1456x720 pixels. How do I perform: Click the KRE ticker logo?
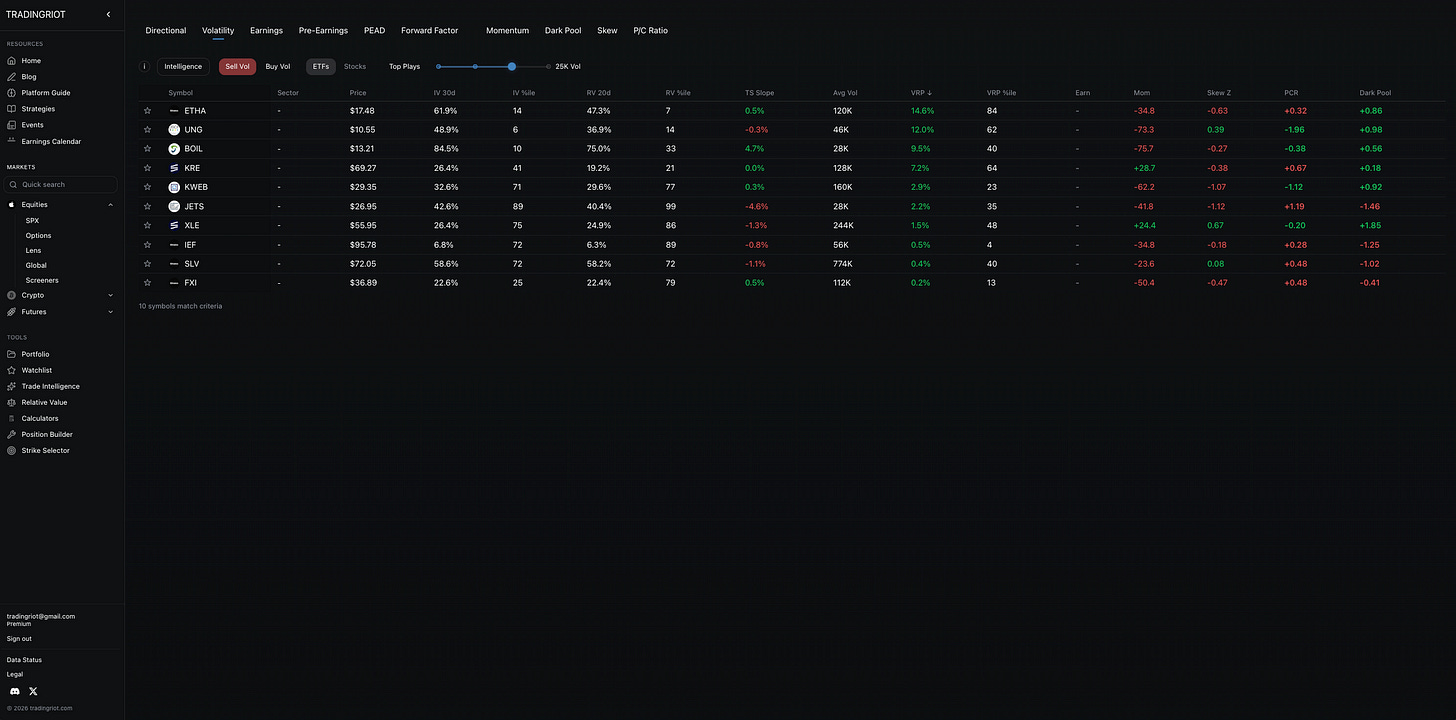click(174, 168)
